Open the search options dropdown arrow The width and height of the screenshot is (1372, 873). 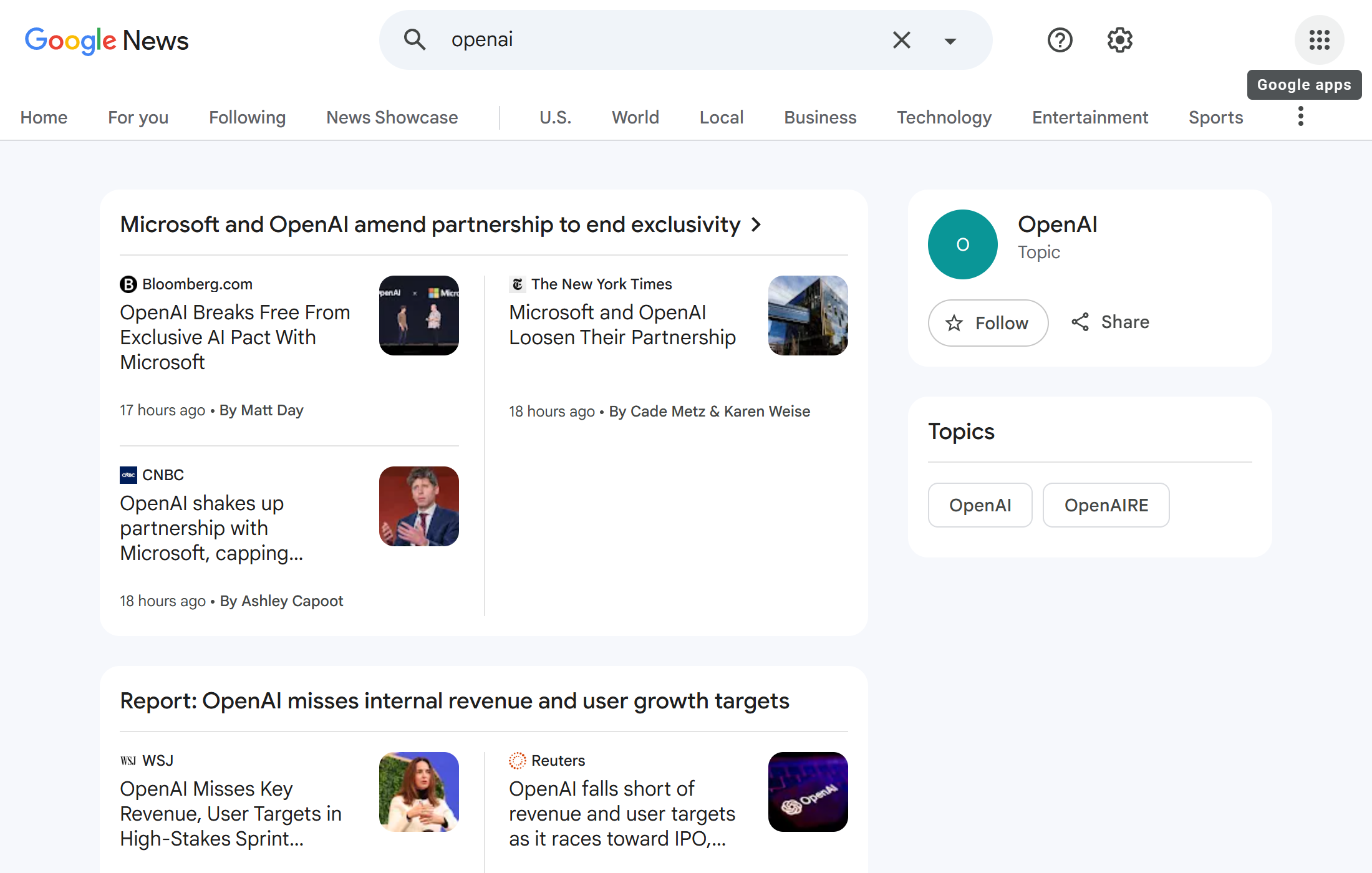coord(950,41)
